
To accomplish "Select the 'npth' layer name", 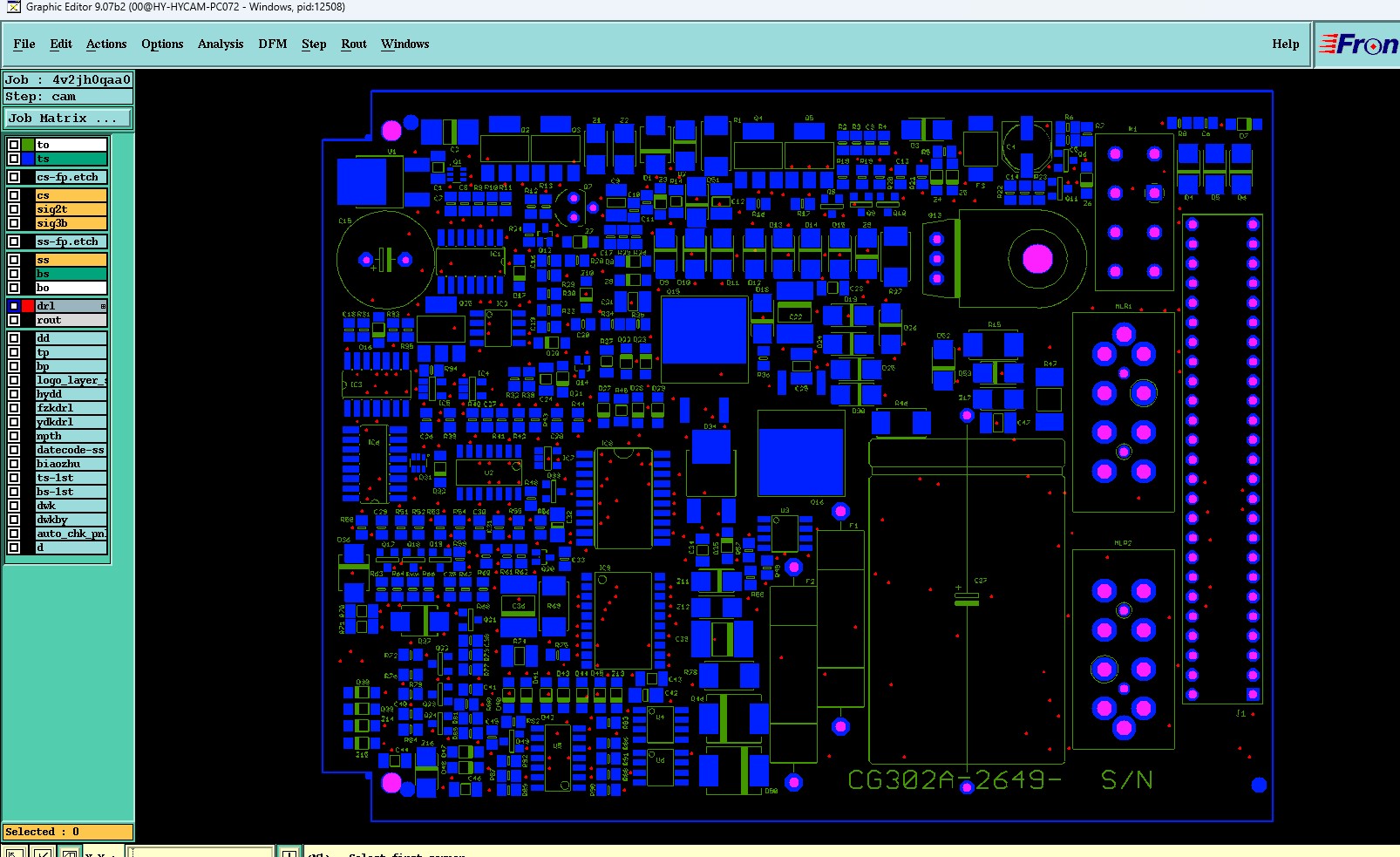I will coord(71,436).
